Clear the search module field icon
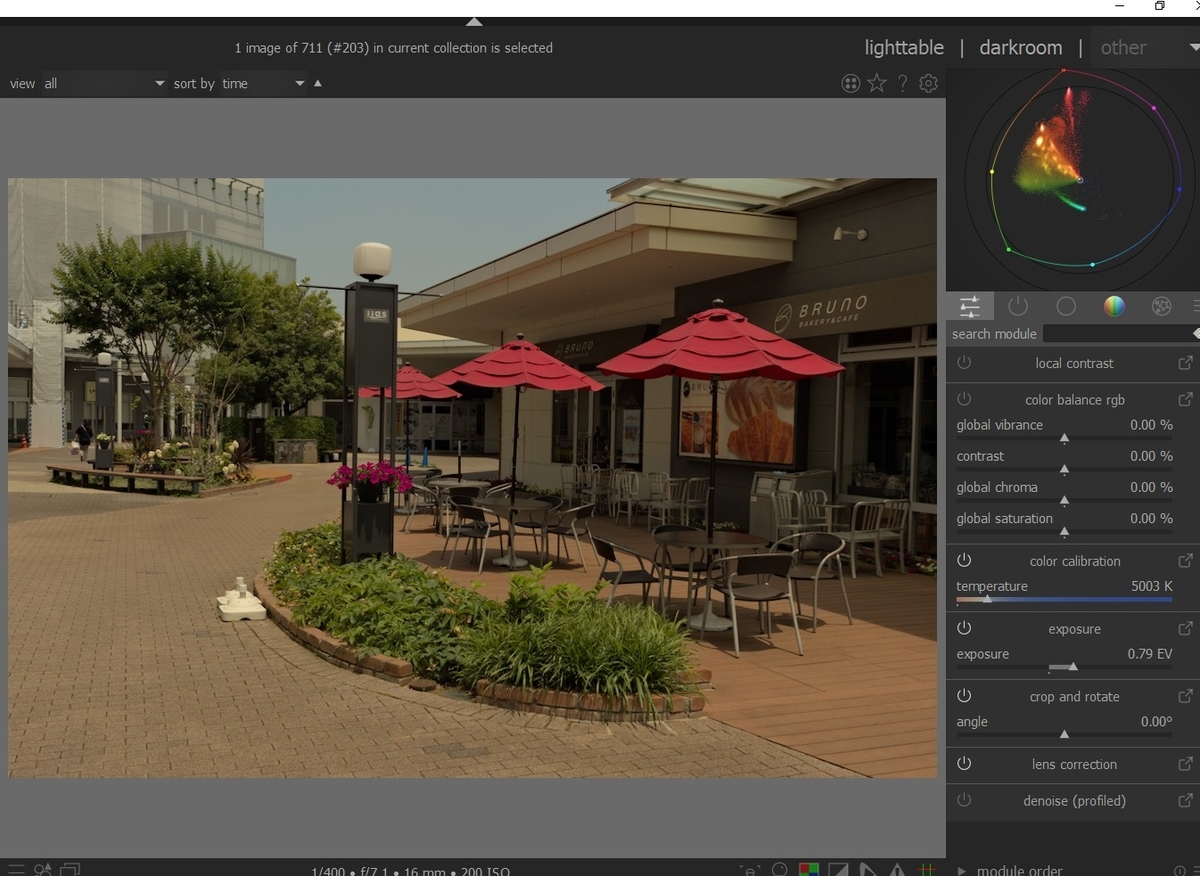The image size is (1200, 876). [x=1196, y=333]
